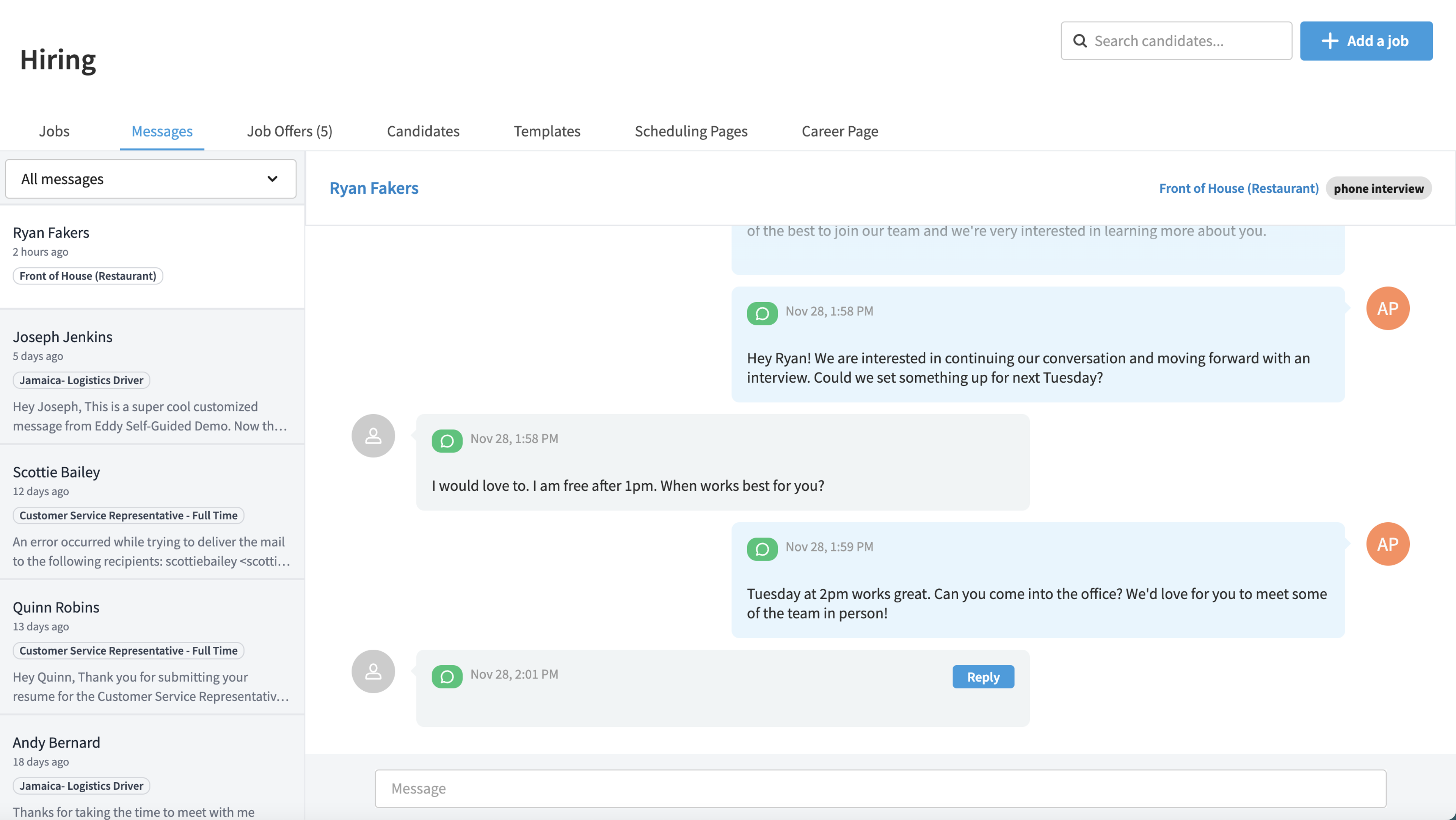The height and width of the screenshot is (820, 1456).
Task: Click the 'Hey Quinn, Thank you' message preview
Action: click(151, 686)
